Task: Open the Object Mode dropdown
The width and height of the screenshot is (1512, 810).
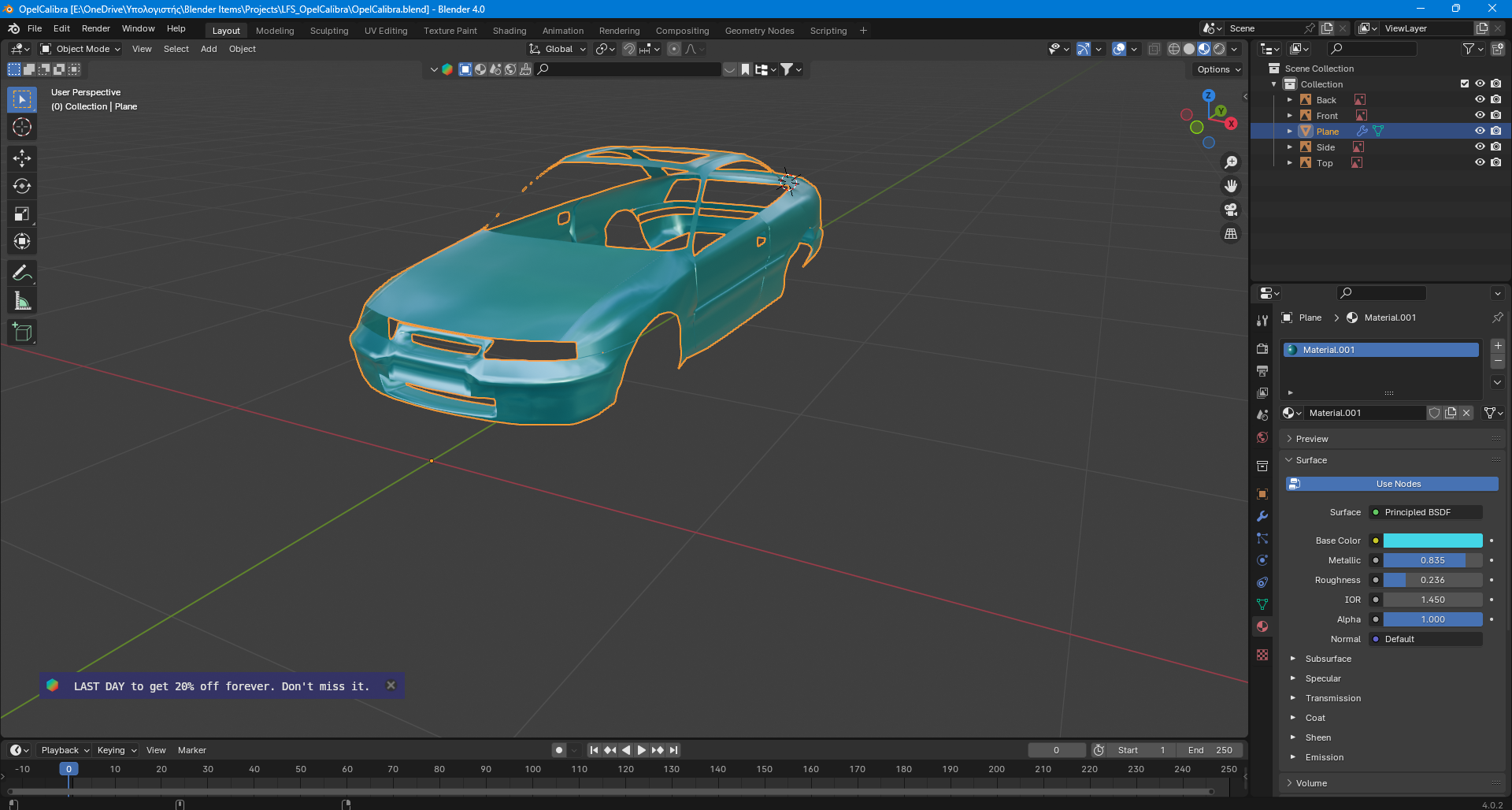Action: pyautogui.click(x=80, y=49)
